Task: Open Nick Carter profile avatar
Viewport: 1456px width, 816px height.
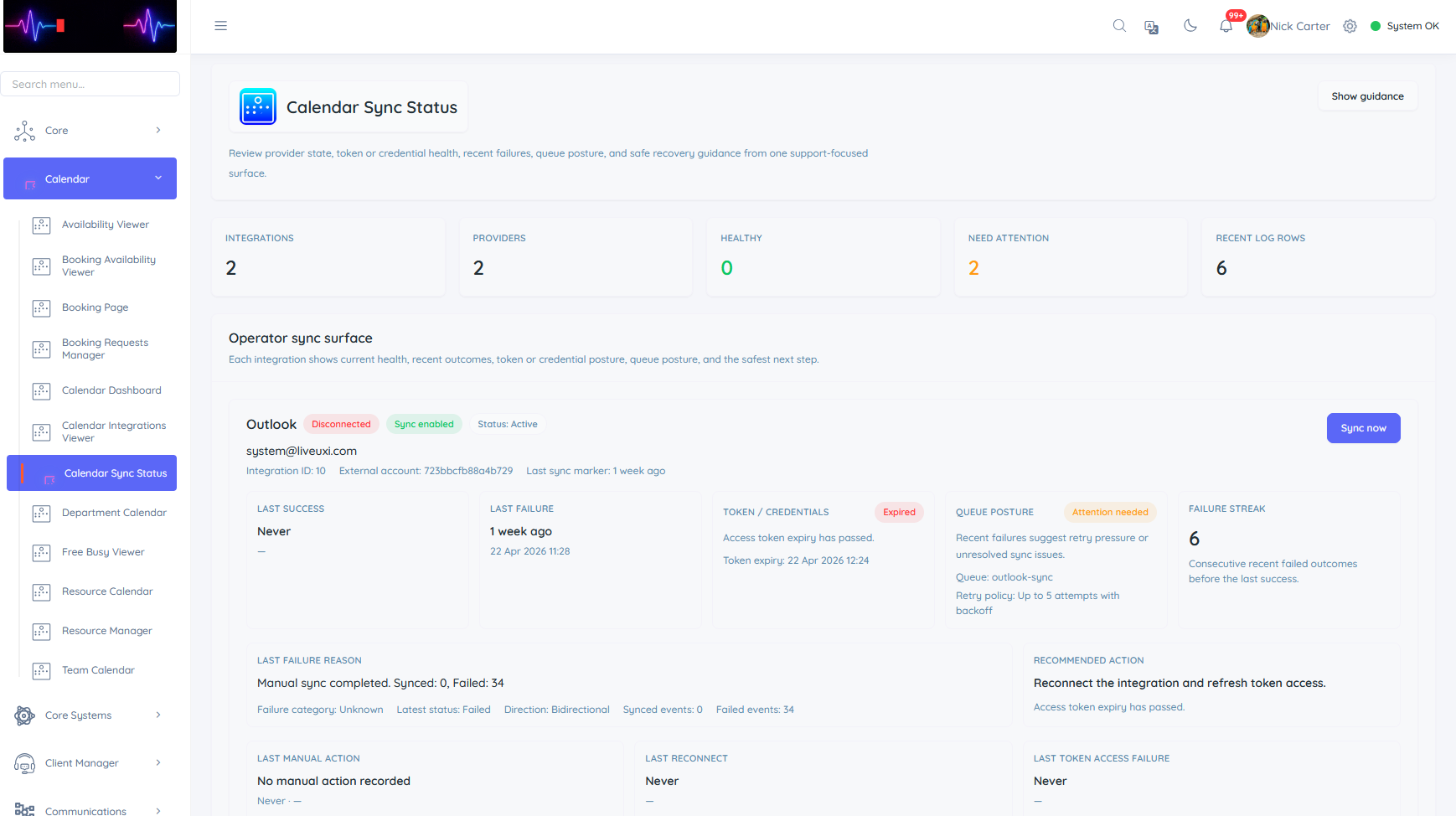Action: (1257, 26)
